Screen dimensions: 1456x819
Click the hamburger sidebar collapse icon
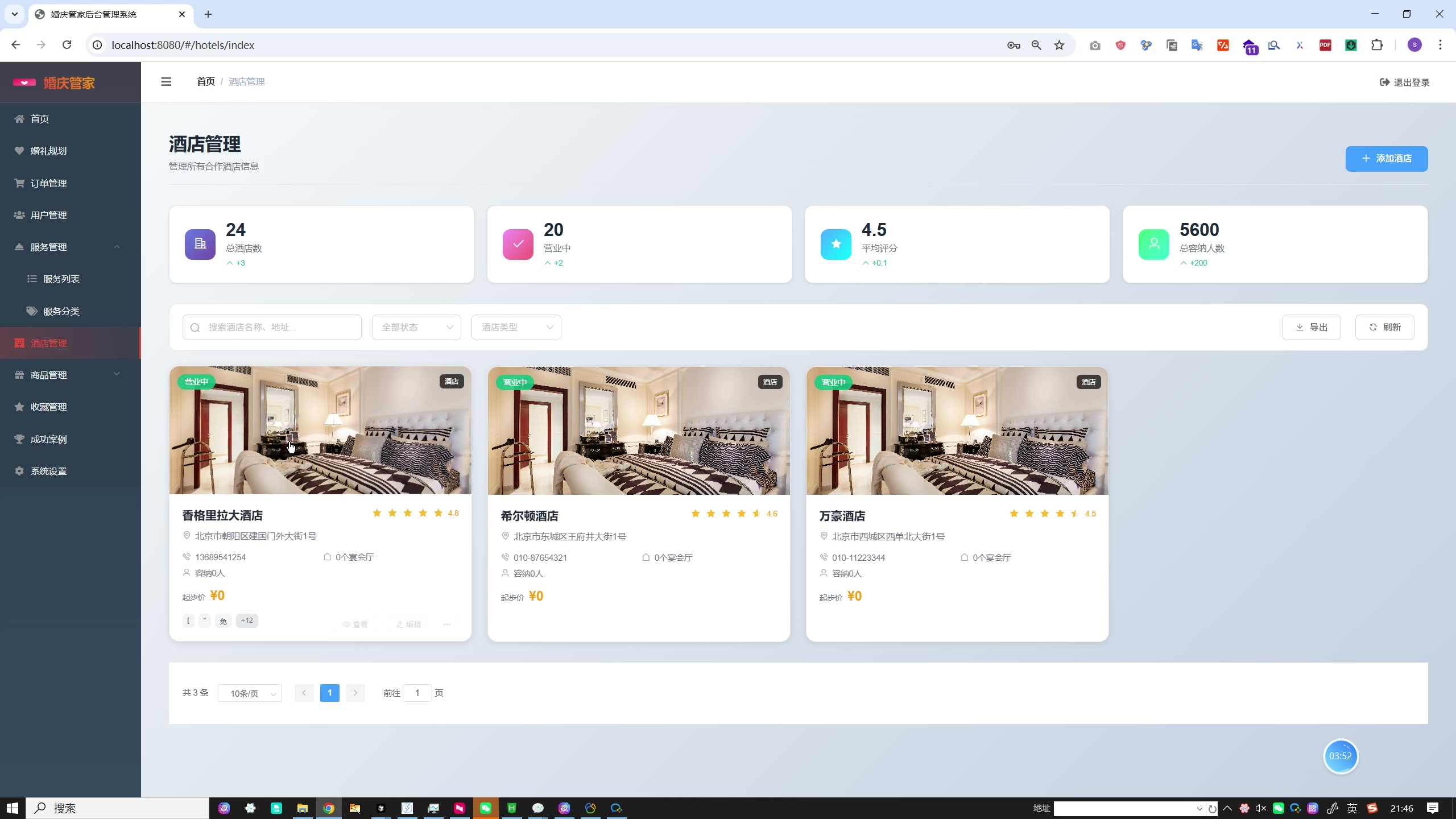click(166, 82)
